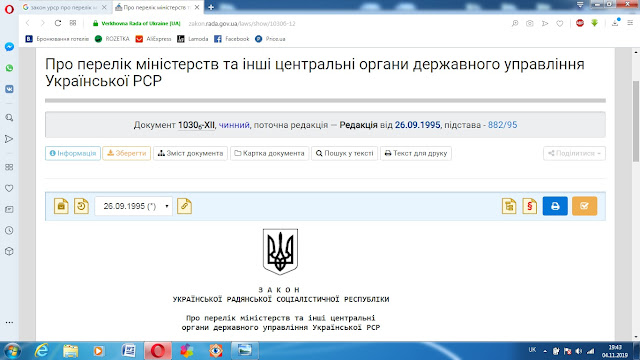640x360 pixels.
Task: Open personal news flow arrow in sidebar
Action: (x=9, y=139)
